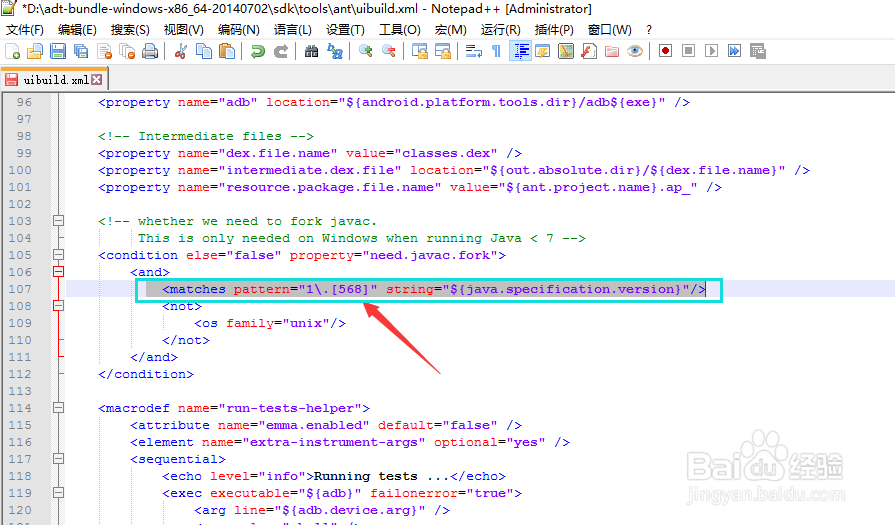The height and width of the screenshot is (525, 895).
Task: Collapse the condition block at line 105
Action: (x=58, y=255)
